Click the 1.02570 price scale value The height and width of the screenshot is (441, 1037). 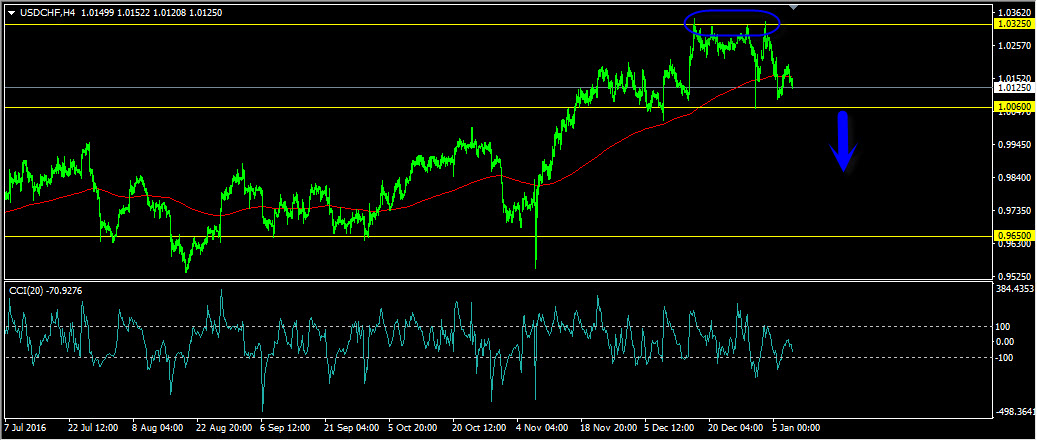pos(1014,46)
